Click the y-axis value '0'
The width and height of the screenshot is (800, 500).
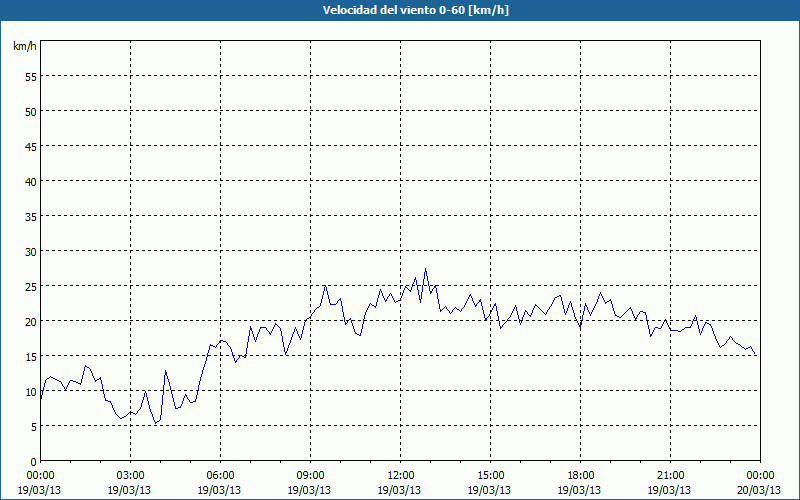[x=34, y=462]
